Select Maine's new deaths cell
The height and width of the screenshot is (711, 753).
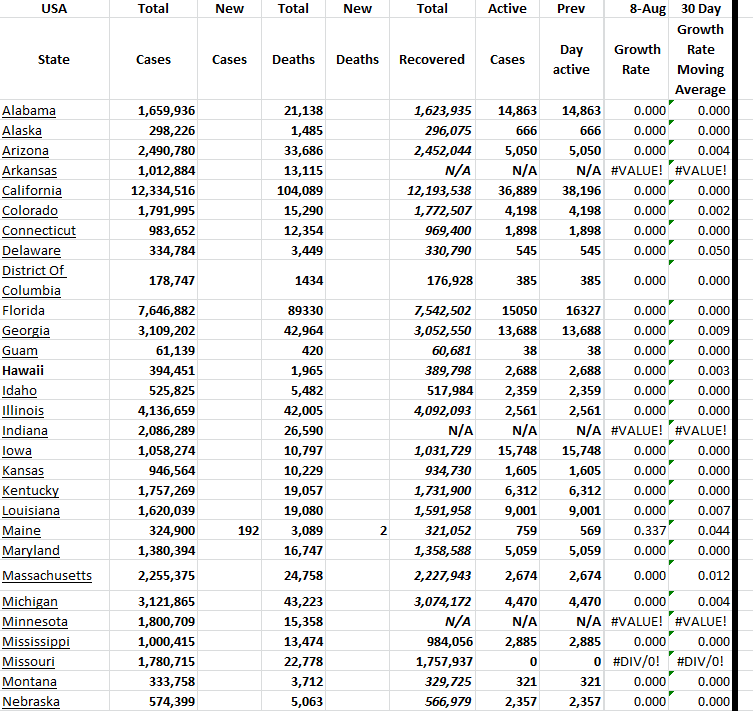coord(357,531)
